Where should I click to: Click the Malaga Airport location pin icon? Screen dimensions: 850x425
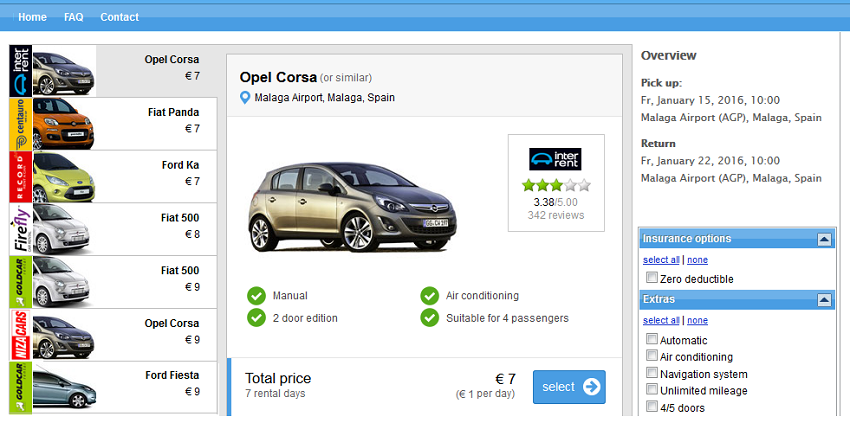click(x=245, y=98)
